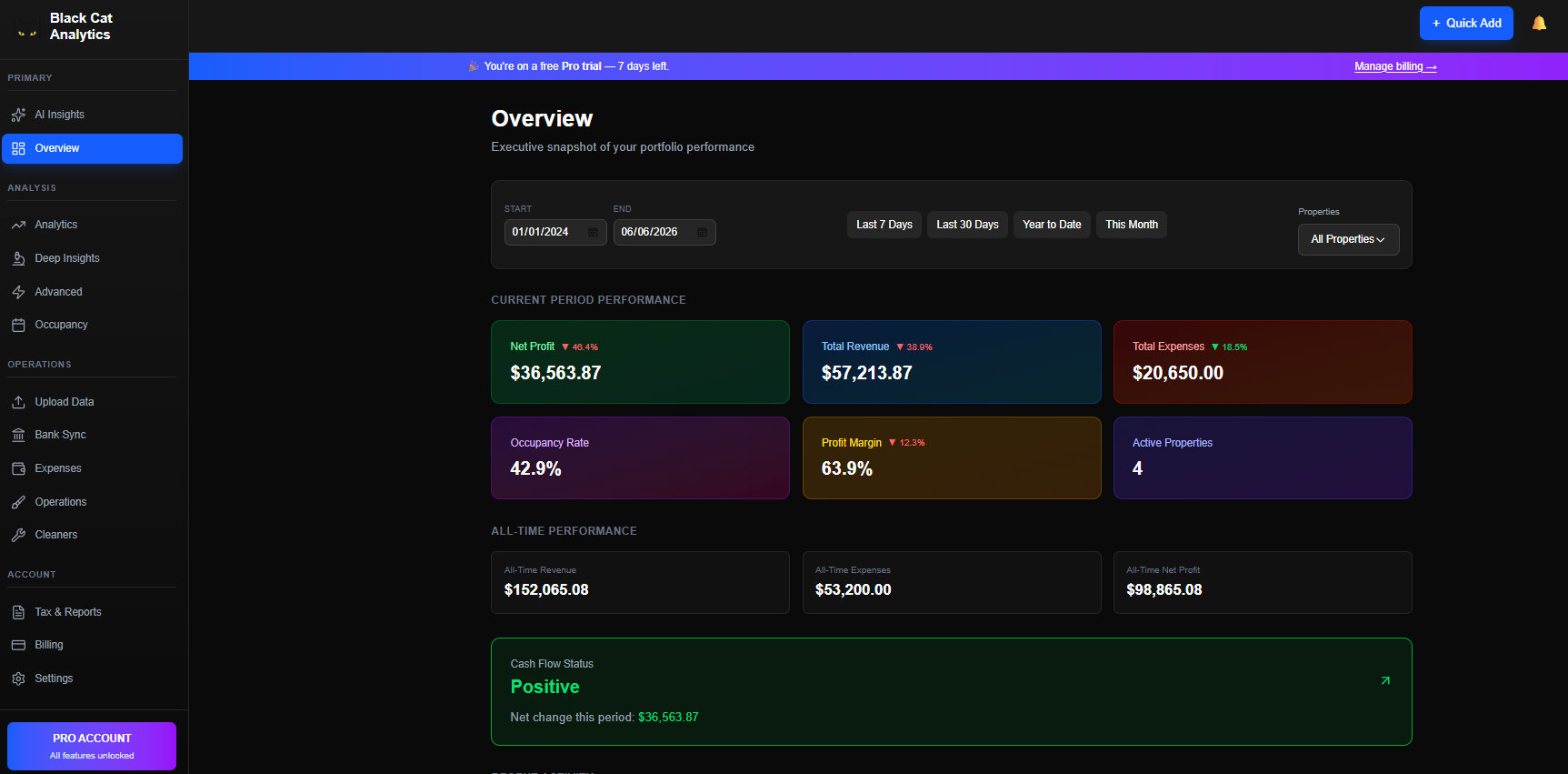Choose the This Month range
1568x774 pixels.
pos(1132,225)
